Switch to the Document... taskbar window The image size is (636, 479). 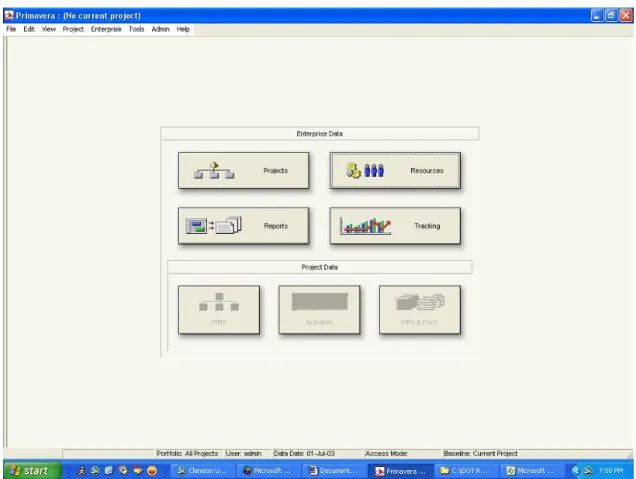tap(333, 470)
